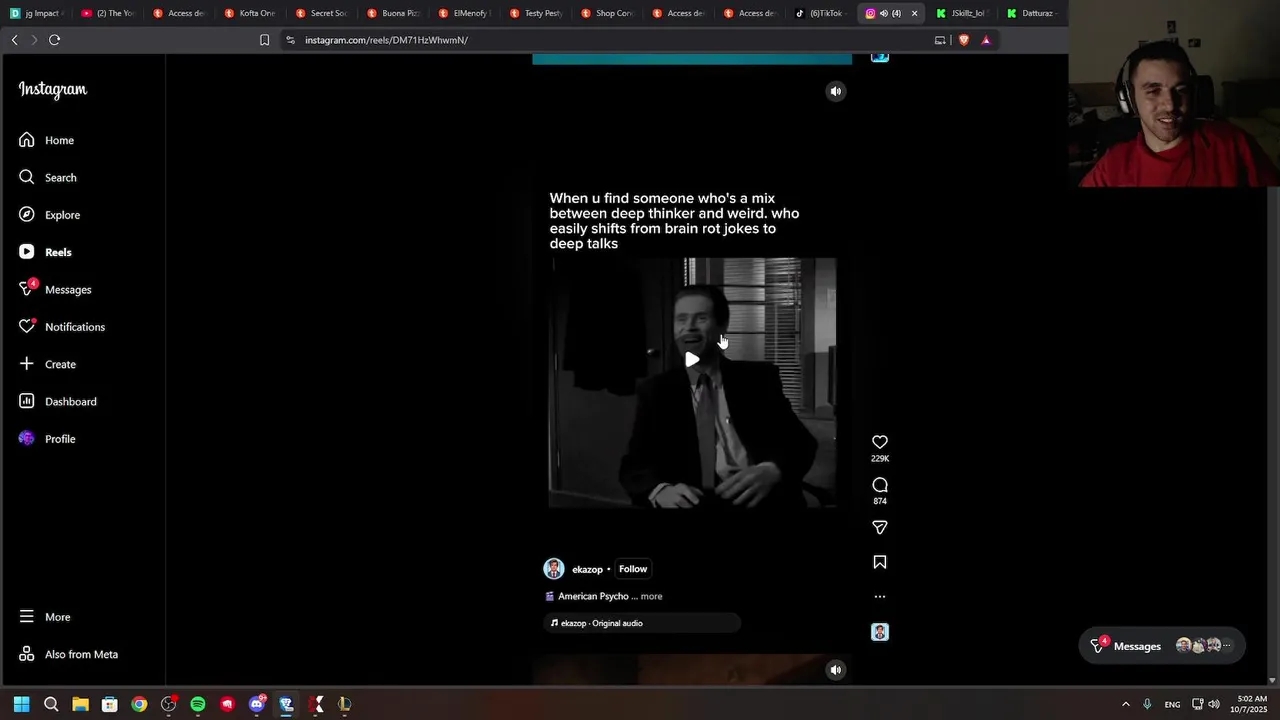Viewport: 1280px width, 720px height.
Task: Click the Instagram logo
Action: click(53, 90)
